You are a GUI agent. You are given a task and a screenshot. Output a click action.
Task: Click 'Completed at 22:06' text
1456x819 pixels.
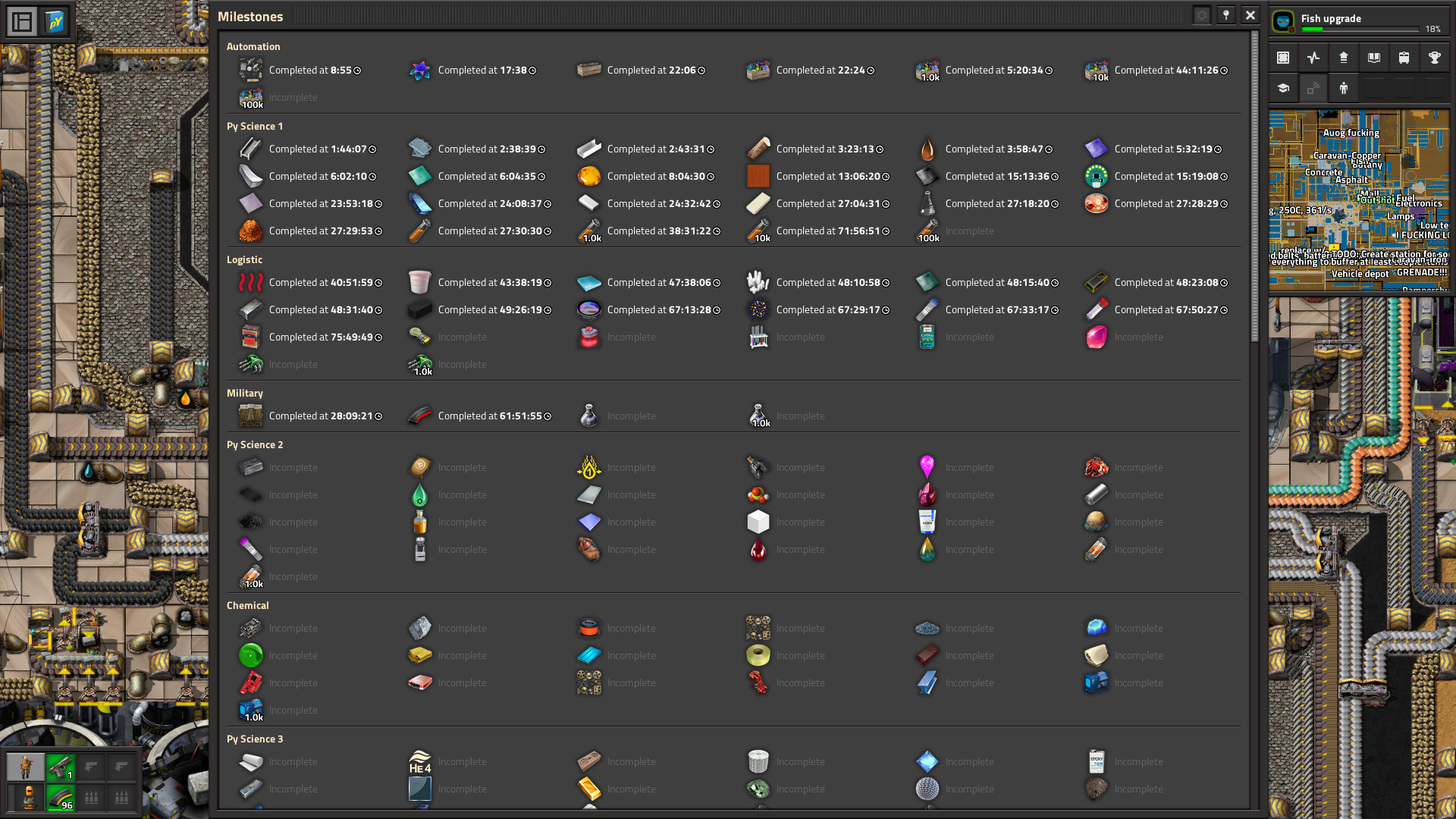point(651,70)
